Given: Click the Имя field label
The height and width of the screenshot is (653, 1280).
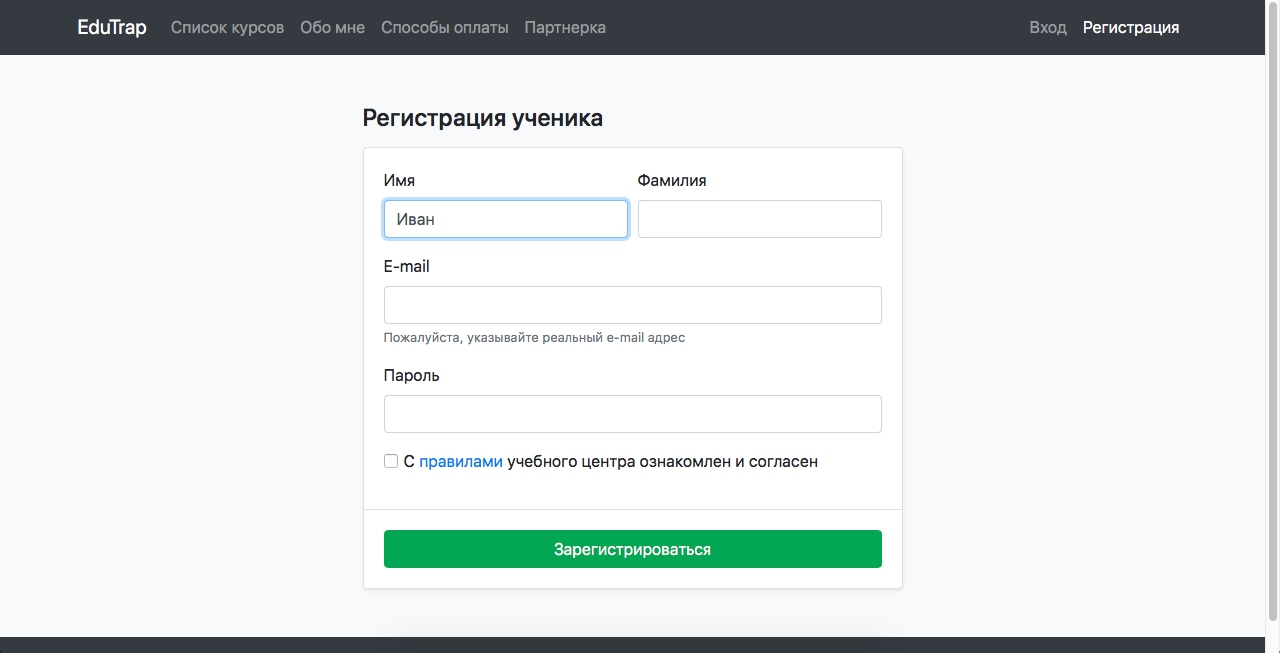Looking at the screenshot, I should click(399, 181).
